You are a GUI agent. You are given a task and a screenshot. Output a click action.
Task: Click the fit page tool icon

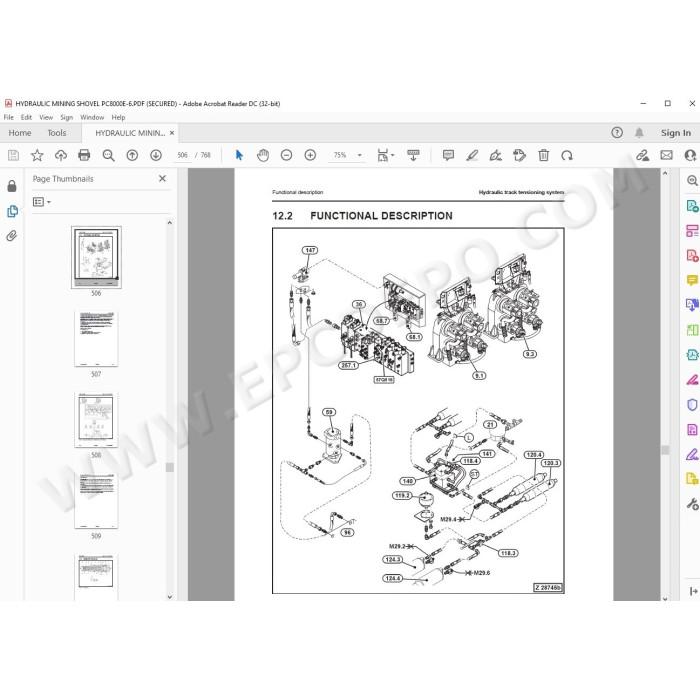click(383, 155)
